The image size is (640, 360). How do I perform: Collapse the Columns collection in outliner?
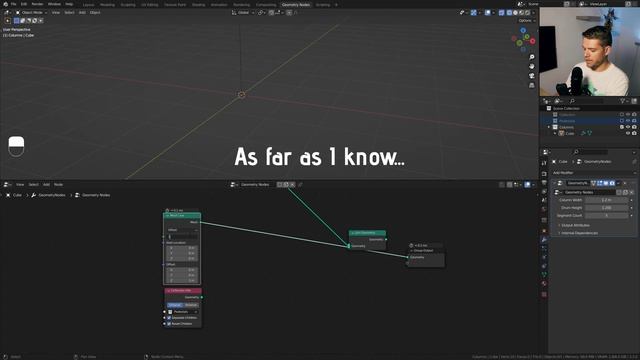[549, 127]
